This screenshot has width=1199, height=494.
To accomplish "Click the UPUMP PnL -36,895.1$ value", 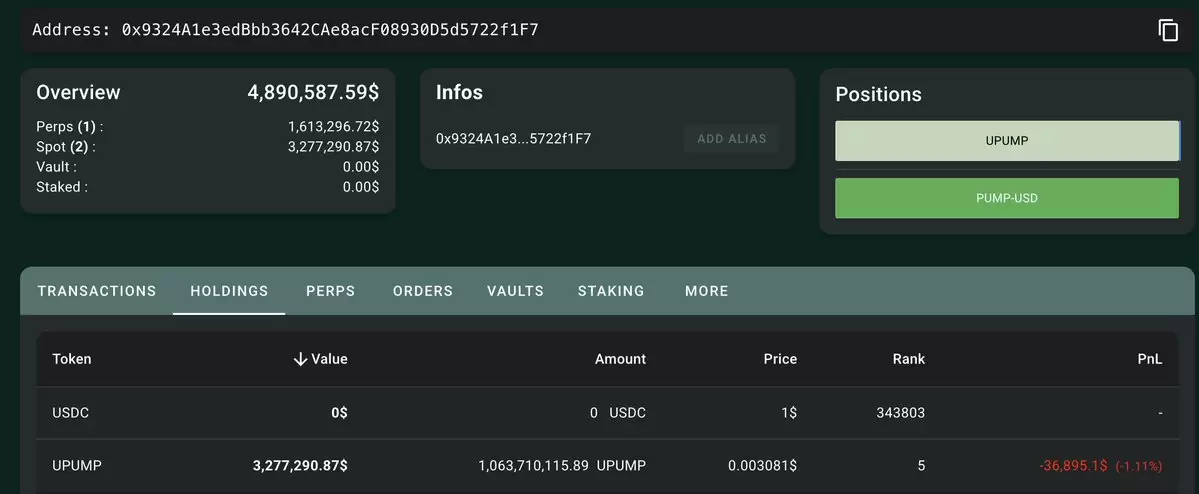I will click(x=1074, y=465).
